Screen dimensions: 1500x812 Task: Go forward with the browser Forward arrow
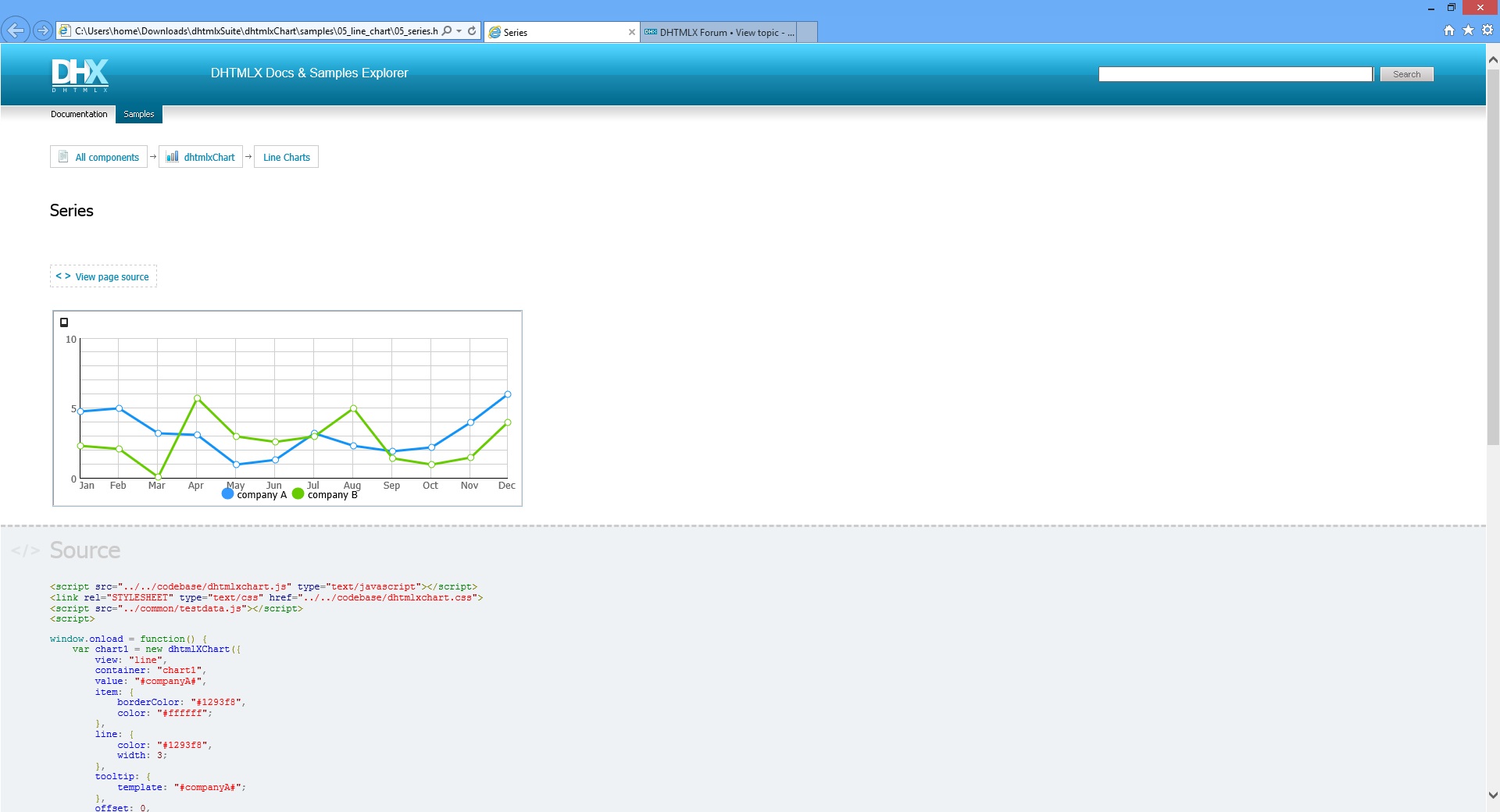(43, 30)
